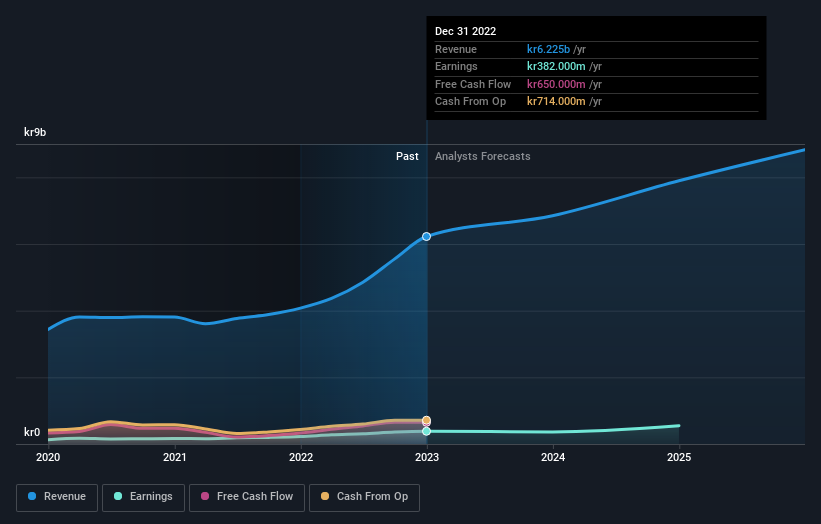Click the Free Cash Flow tooltip label

(473, 84)
